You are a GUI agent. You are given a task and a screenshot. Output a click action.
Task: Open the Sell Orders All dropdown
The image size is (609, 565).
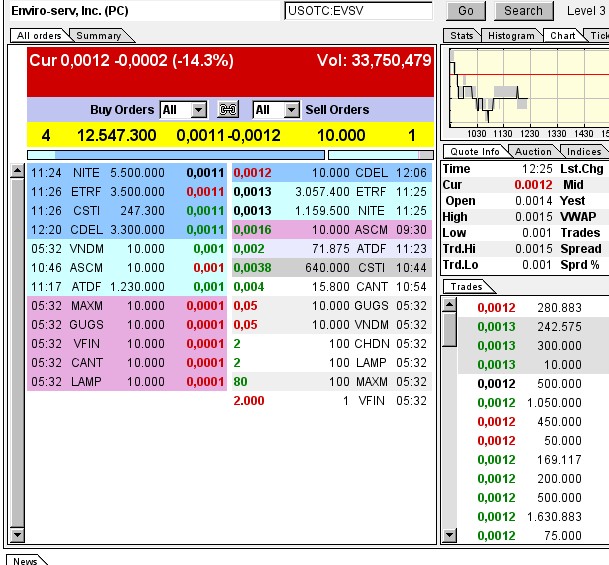point(276,110)
